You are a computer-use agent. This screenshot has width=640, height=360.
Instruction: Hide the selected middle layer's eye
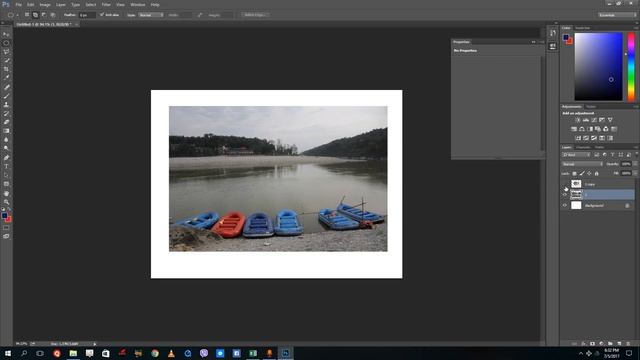point(565,195)
